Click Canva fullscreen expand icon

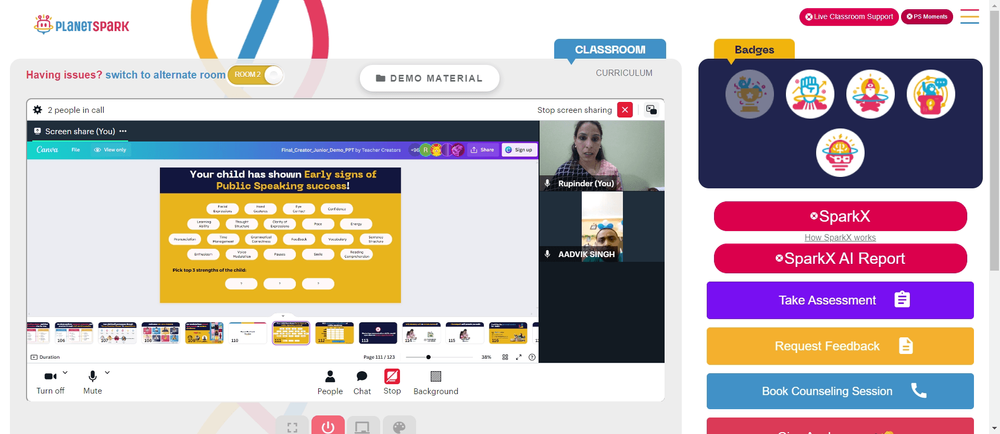(518, 358)
